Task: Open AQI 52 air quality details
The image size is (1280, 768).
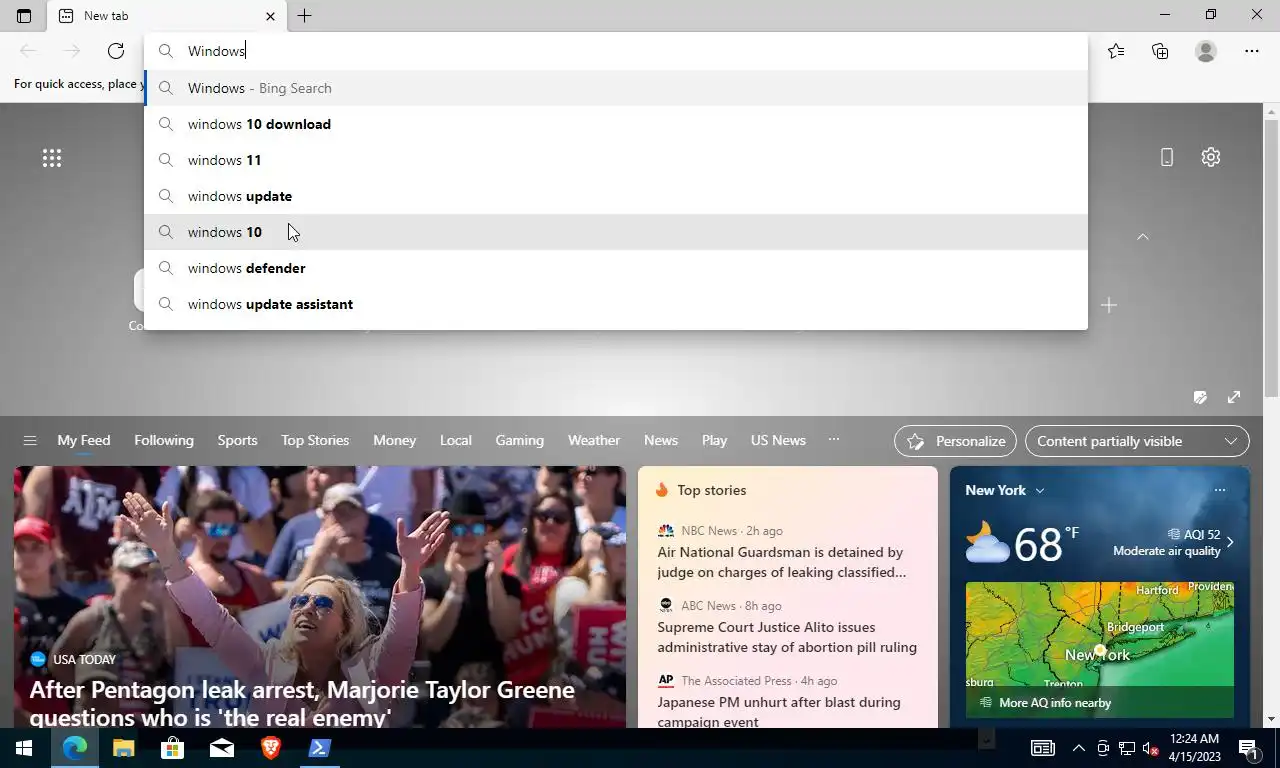Action: click(x=1174, y=542)
